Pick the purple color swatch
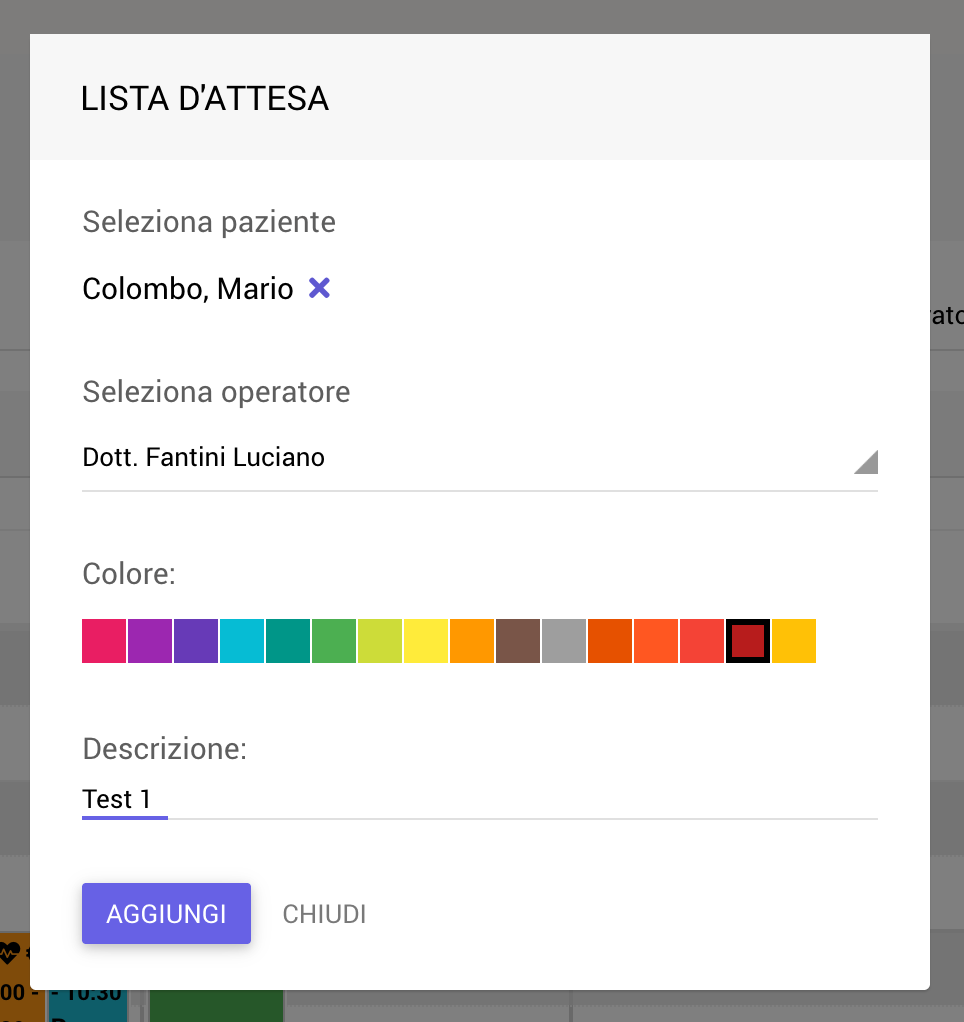Viewport: 964px width, 1022px height. pyautogui.click(x=150, y=641)
